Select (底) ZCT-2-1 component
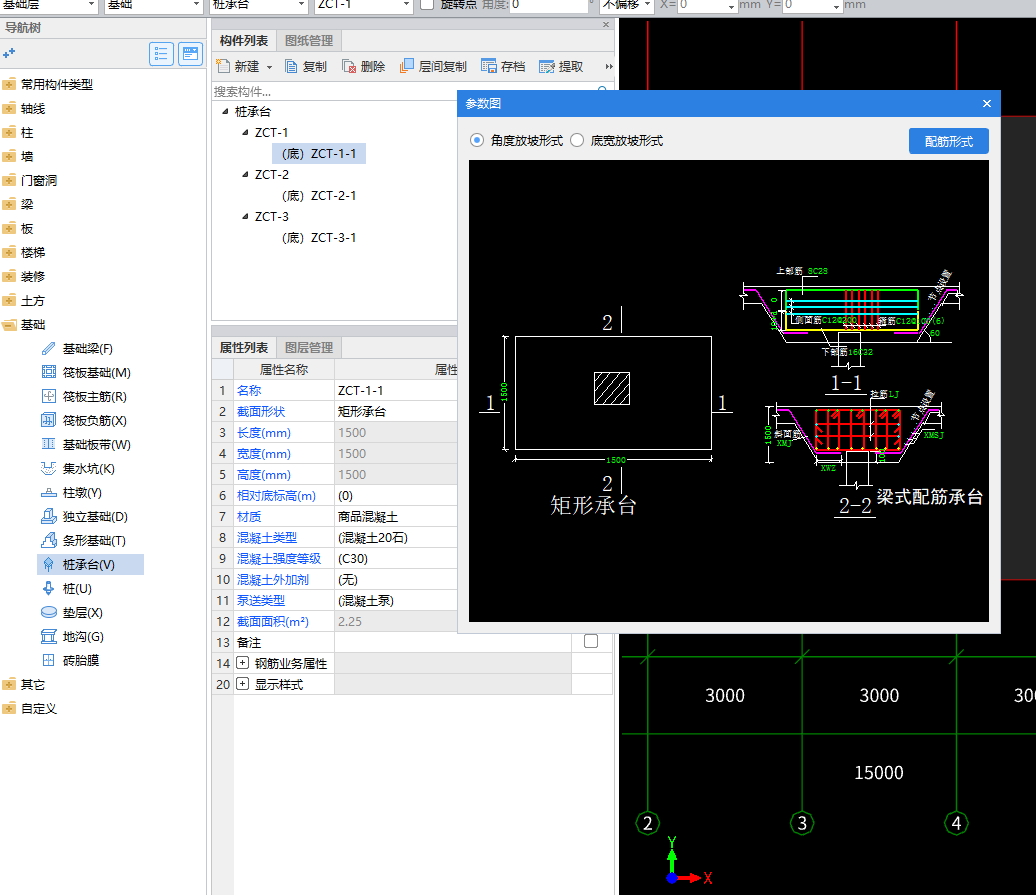1036x895 pixels. click(x=319, y=196)
